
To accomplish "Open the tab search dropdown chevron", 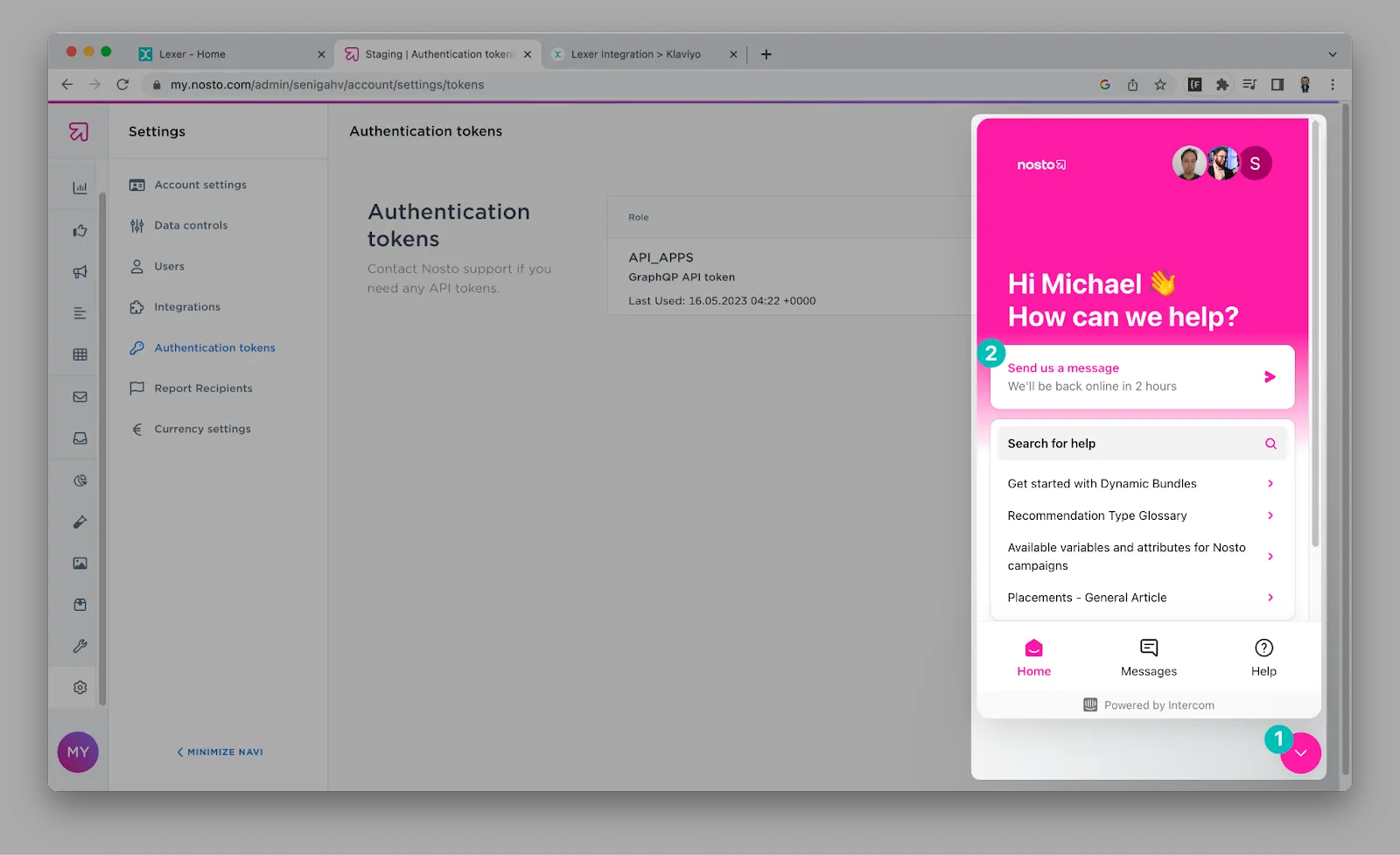I will pyautogui.click(x=1333, y=54).
